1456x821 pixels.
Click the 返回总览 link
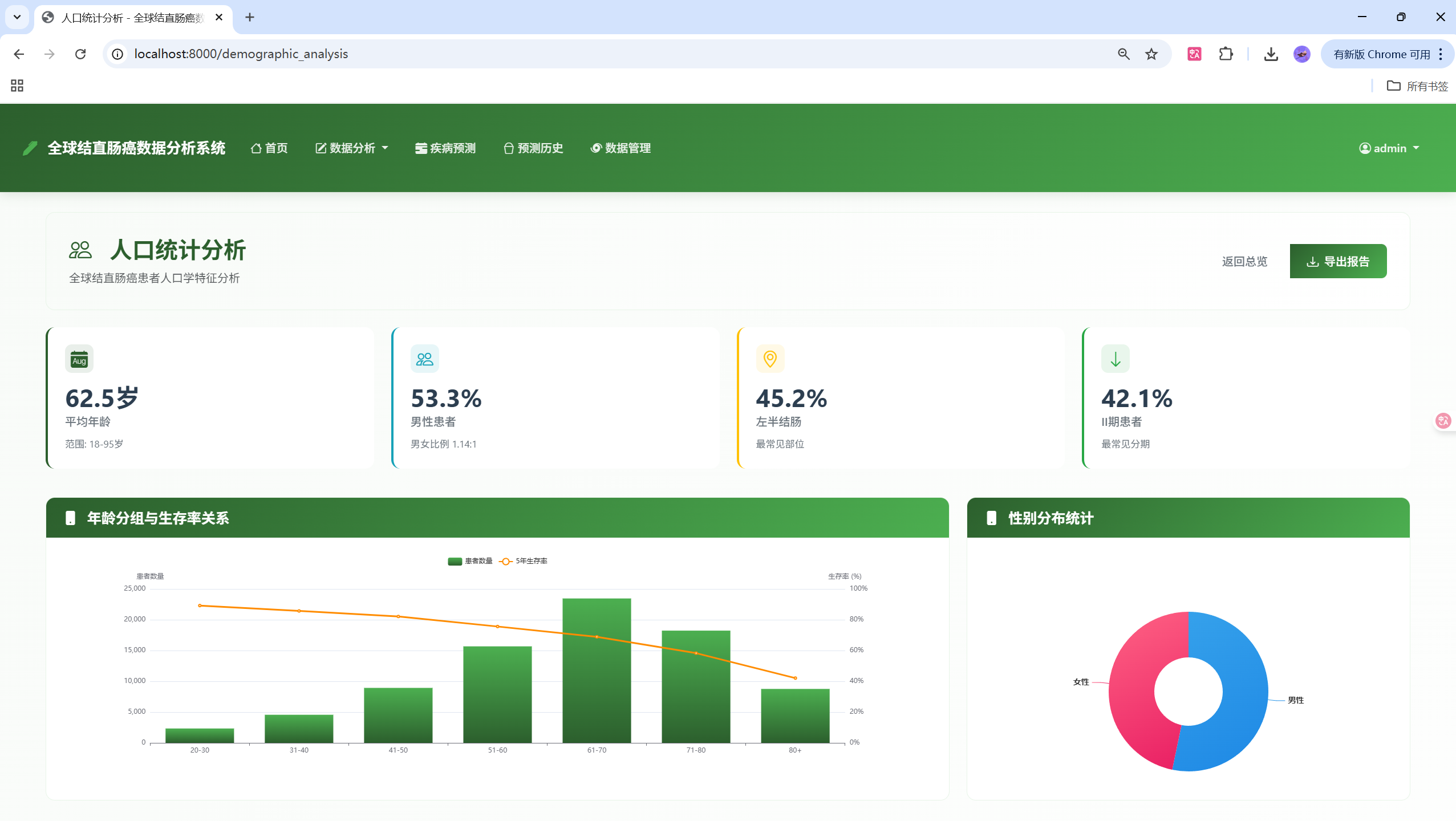click(1244, 262)
